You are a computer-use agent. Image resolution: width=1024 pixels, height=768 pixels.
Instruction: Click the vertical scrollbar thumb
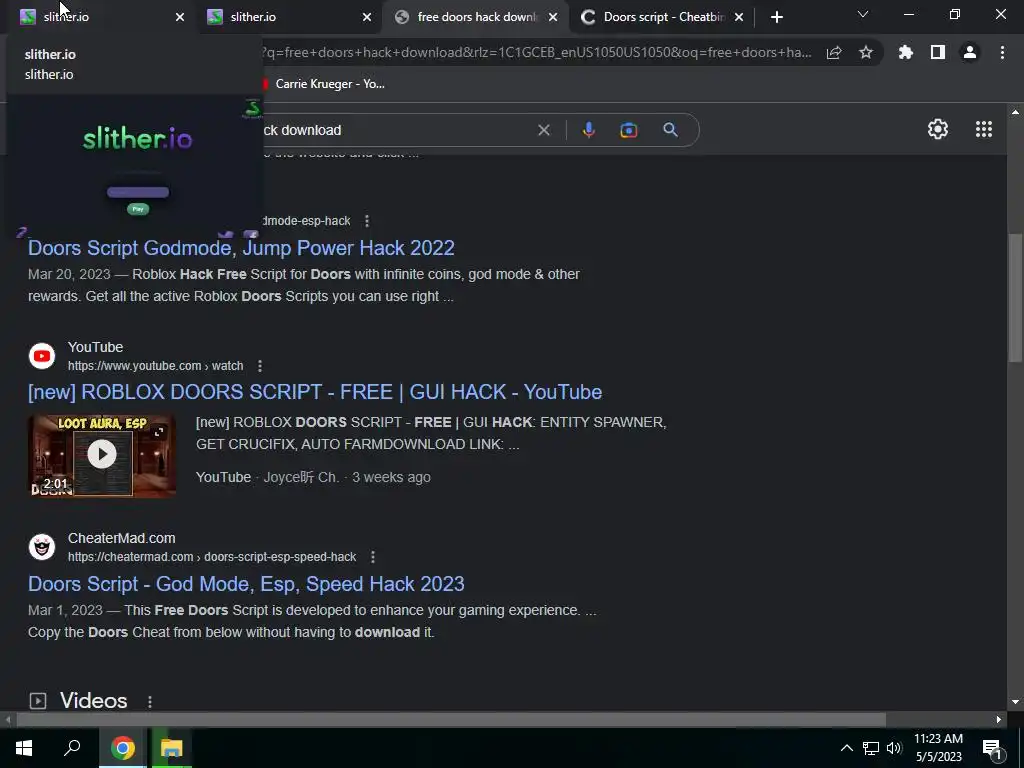[1015, 297]
